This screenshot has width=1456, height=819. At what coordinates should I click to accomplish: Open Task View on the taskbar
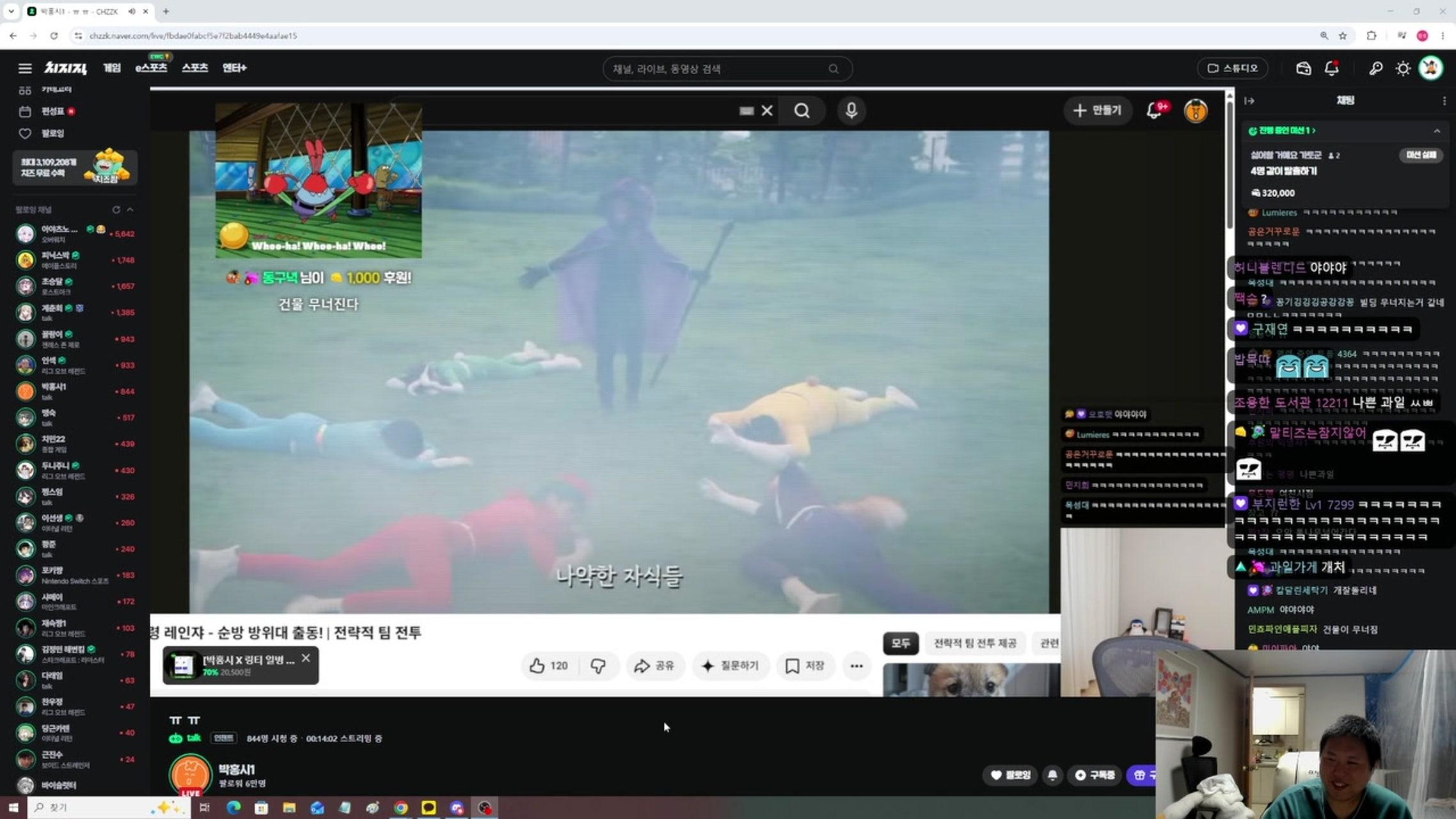(205, 807)
